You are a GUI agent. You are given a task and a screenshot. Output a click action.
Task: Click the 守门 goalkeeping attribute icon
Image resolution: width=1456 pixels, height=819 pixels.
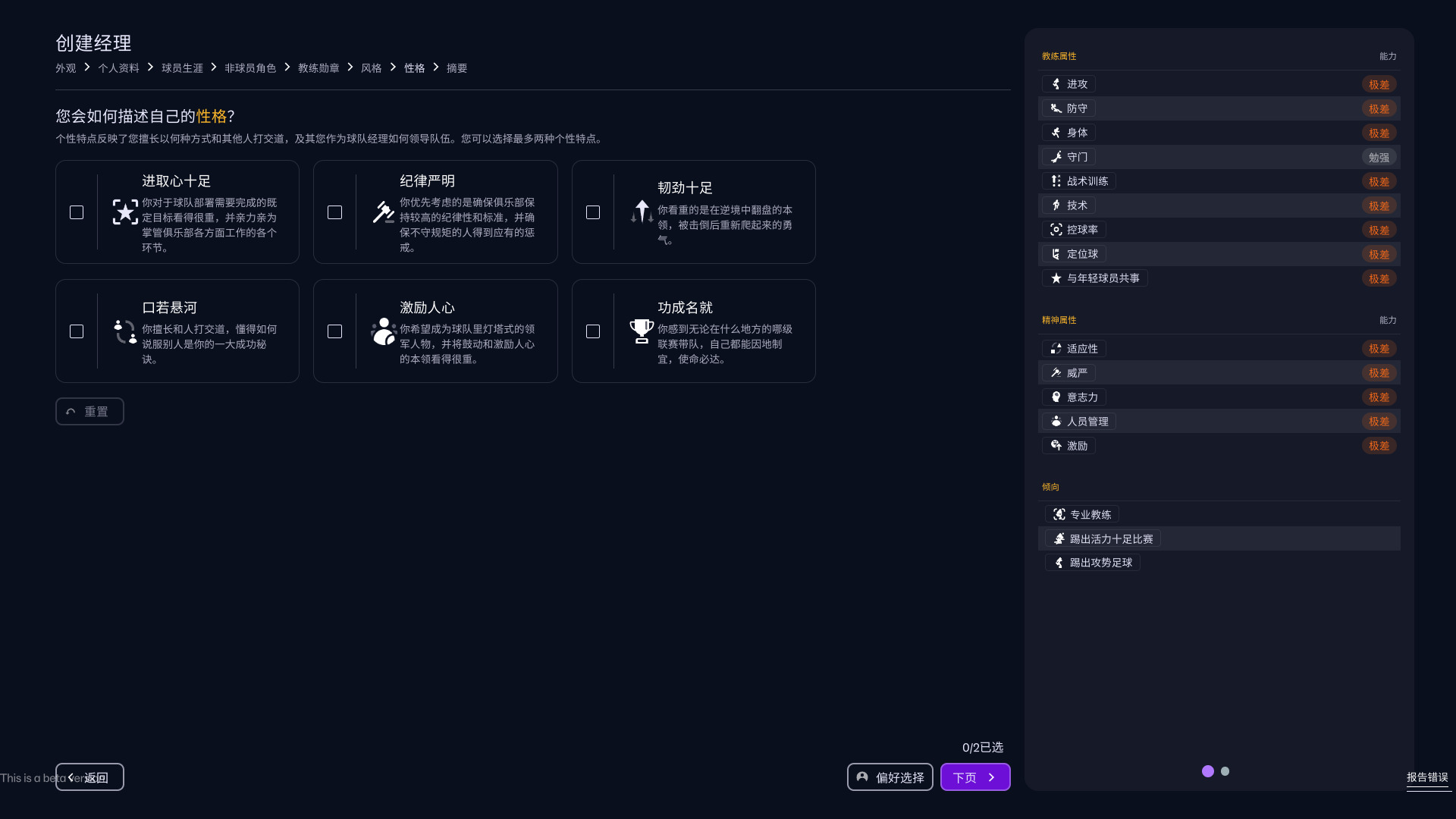point(1056,157)
